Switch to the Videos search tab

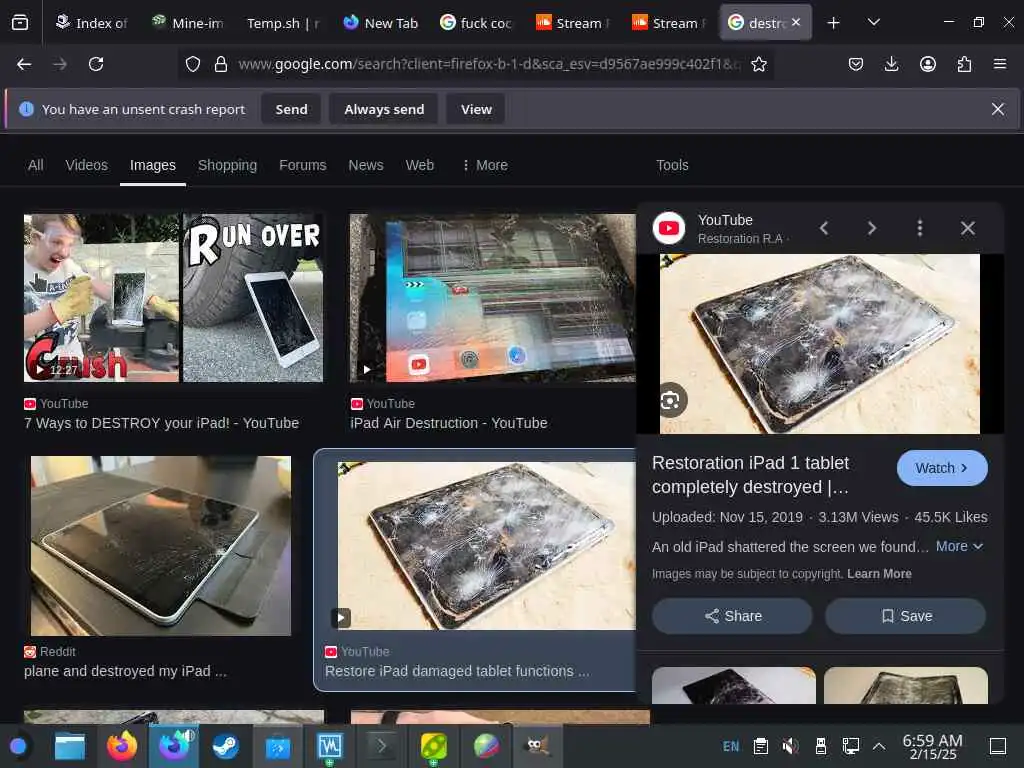pyautogui.click(x=86, y=165)
